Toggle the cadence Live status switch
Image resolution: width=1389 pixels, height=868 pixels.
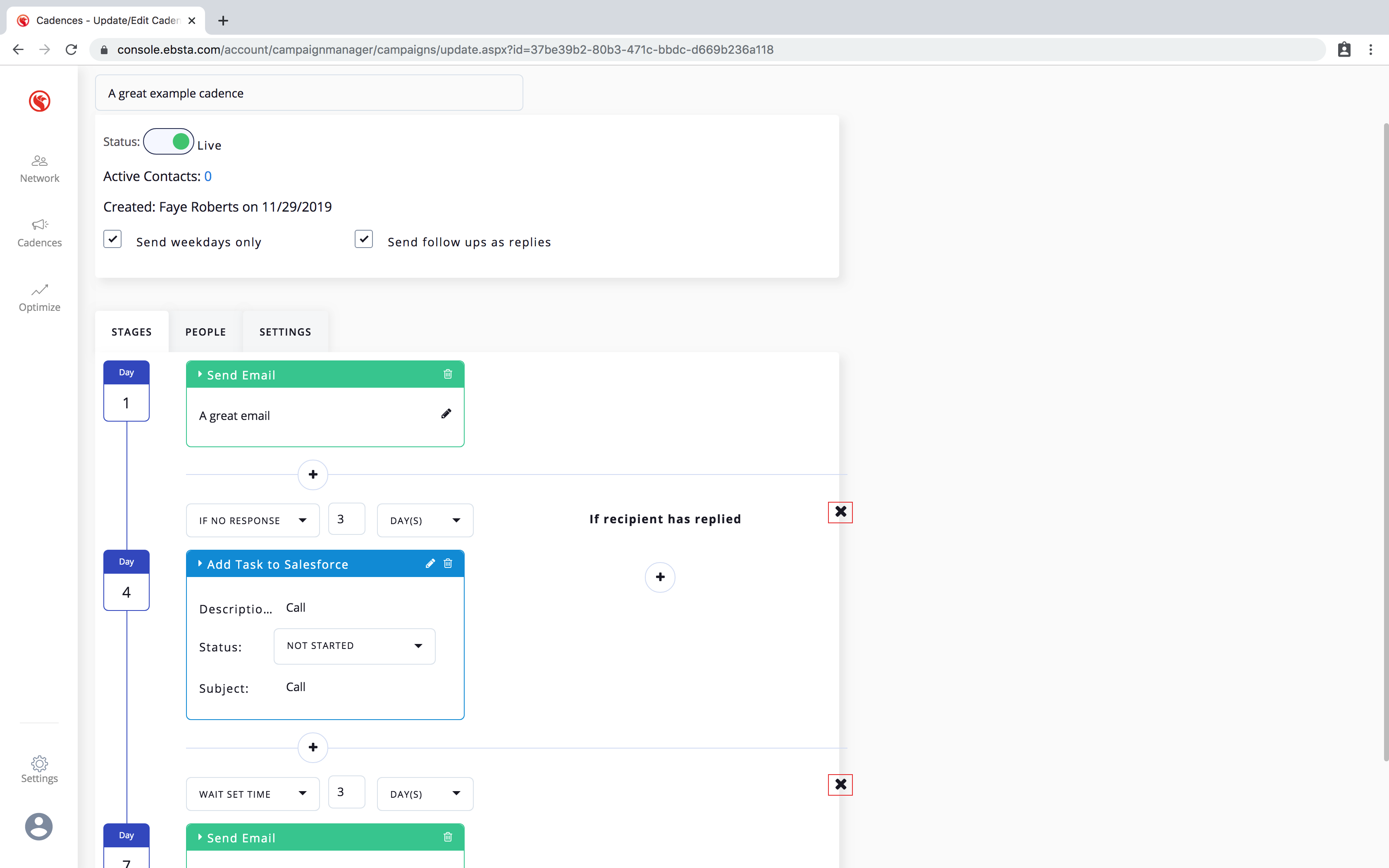pyautogui.click(x=168, y=141)
